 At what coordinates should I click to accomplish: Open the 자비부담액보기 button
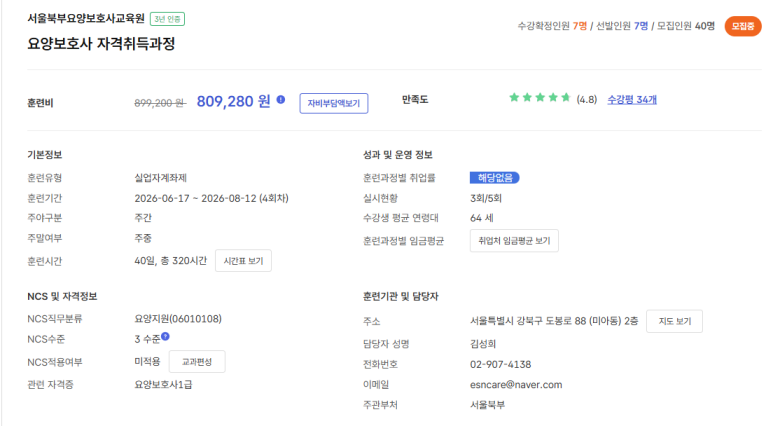coord(334,103)
